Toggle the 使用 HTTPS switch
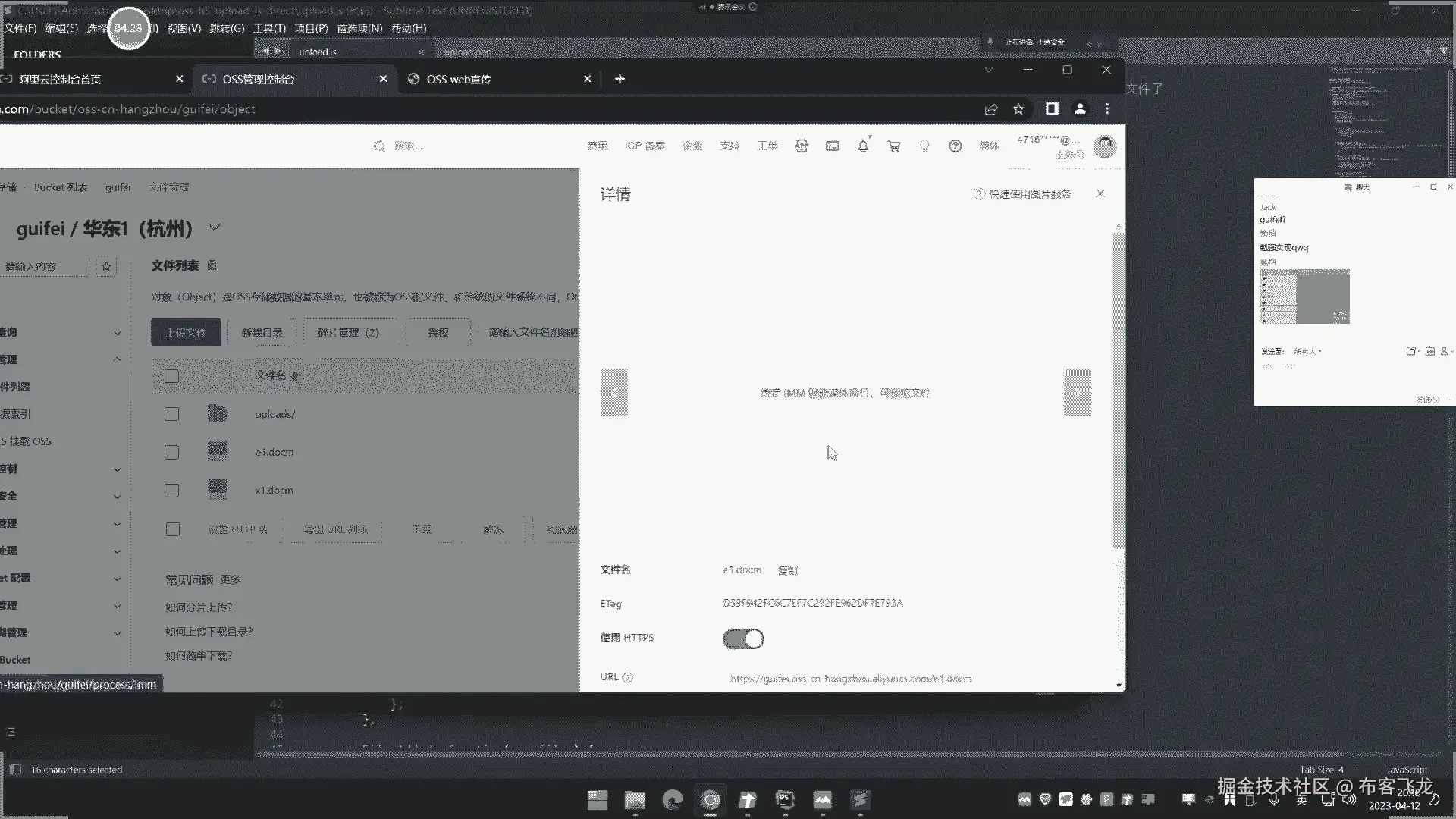The width and height of the screenshot is (1456, 819). point(743,639)
